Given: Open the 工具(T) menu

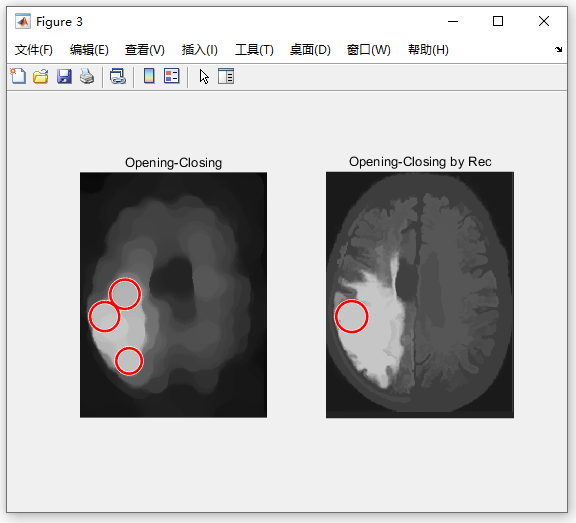Looking at the screenshot, I should pos(254,50).
